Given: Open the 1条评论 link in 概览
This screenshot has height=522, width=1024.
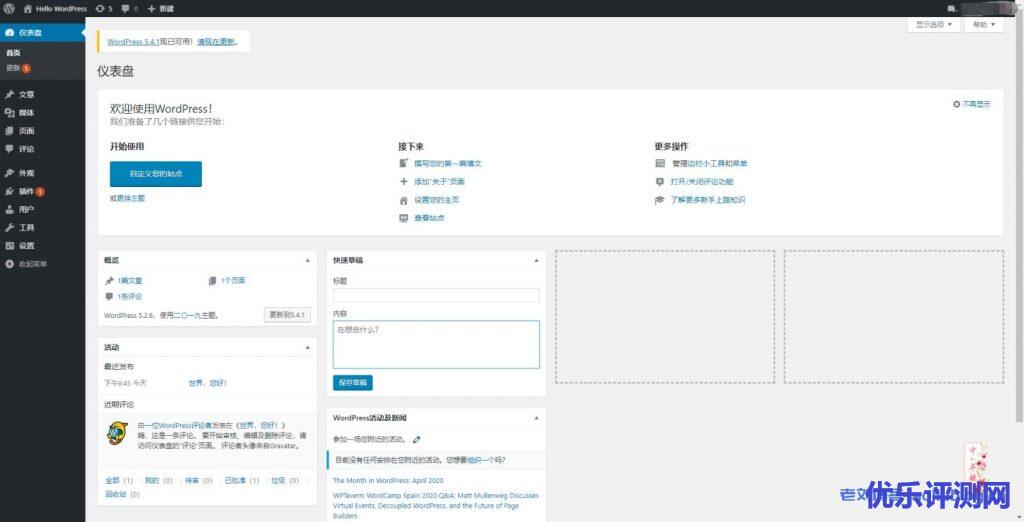Looking at the screenshot, I should (x=129, y=297).
